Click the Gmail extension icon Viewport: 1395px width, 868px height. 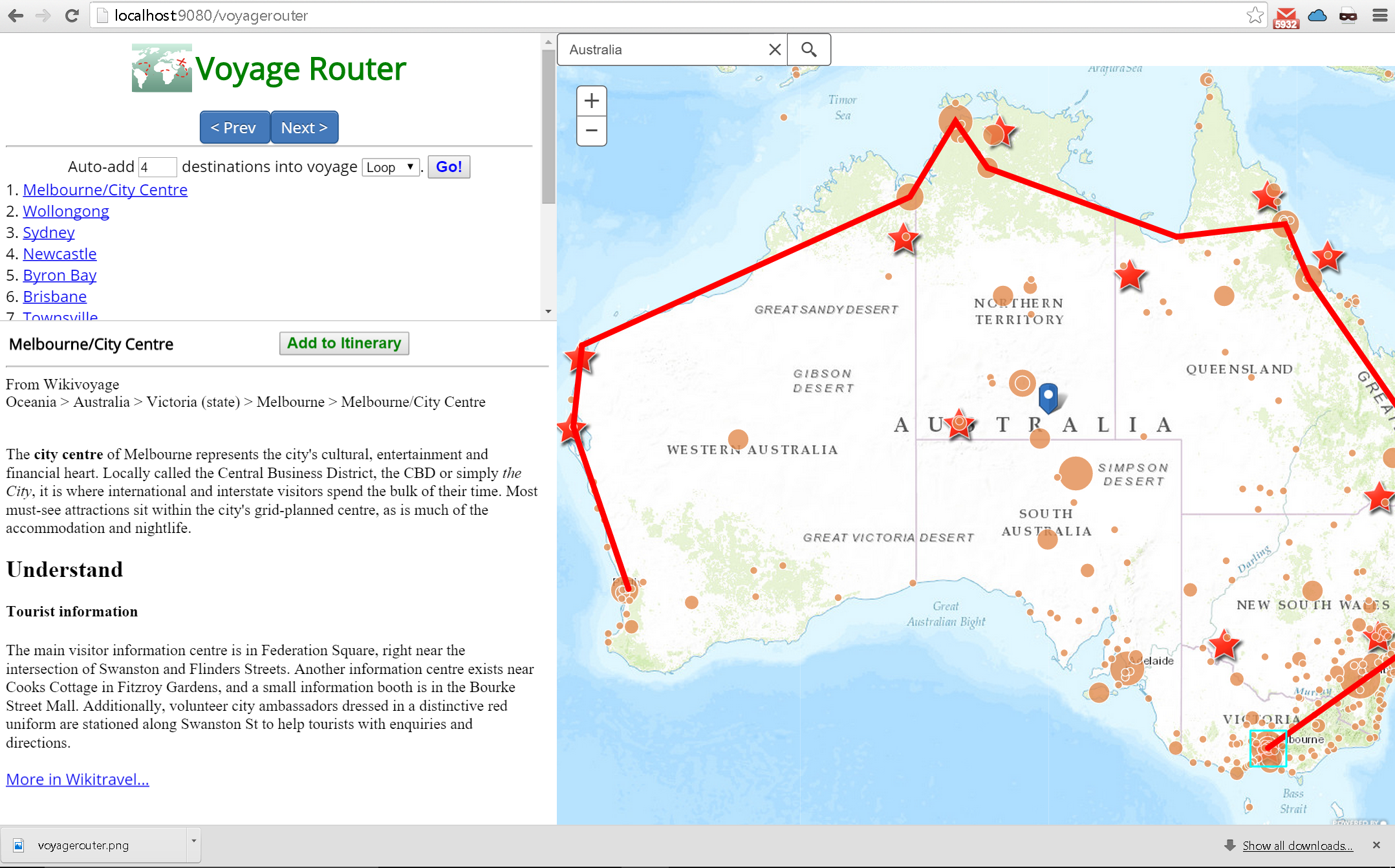(x=1286, y=17)
